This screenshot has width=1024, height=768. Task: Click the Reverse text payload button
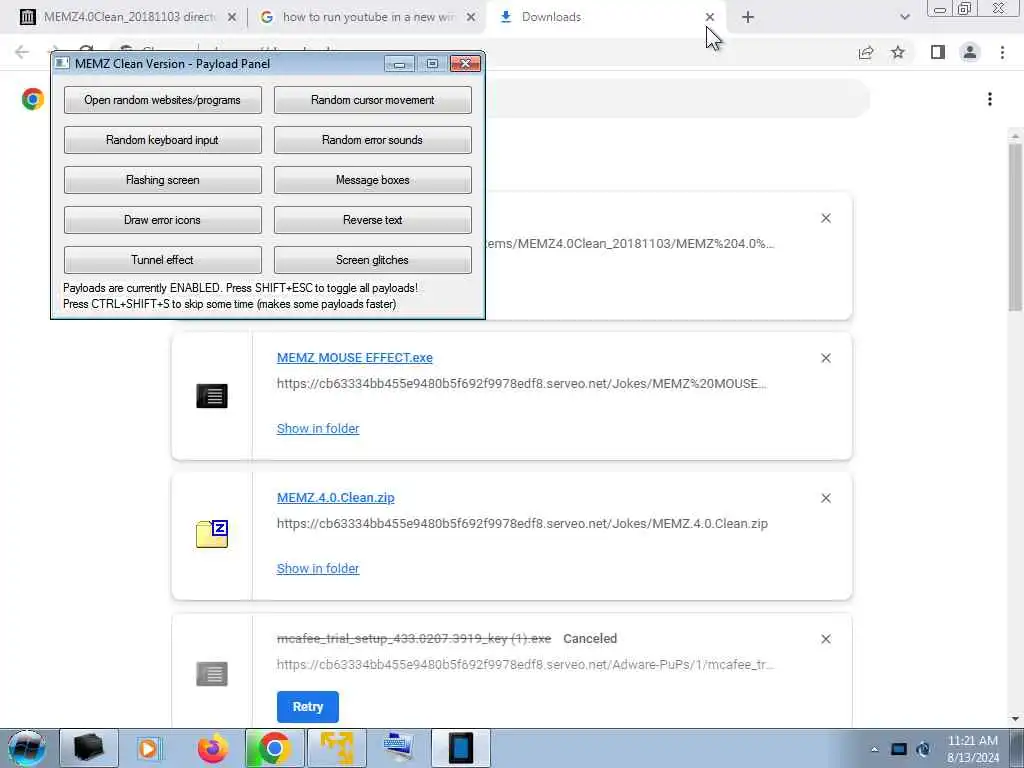(x=372, y=219)
